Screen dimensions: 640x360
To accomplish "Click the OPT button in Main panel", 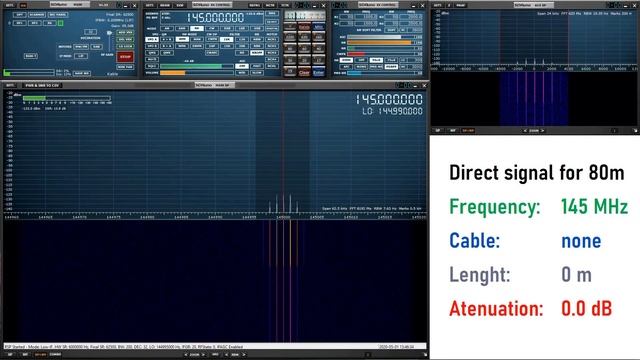I will (x=20, y=15).
